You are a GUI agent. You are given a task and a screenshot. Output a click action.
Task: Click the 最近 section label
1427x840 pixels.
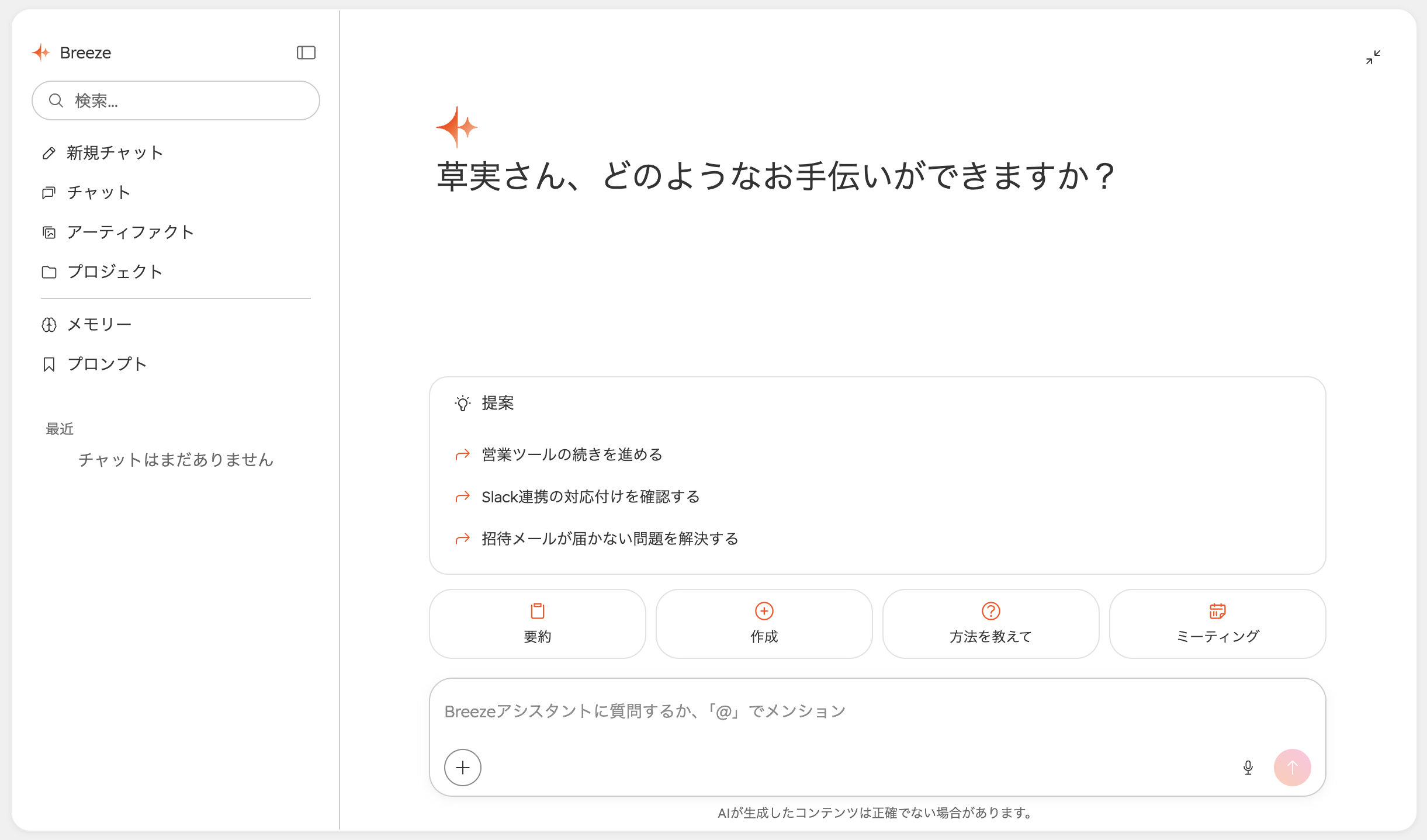(x=60, y=429)
